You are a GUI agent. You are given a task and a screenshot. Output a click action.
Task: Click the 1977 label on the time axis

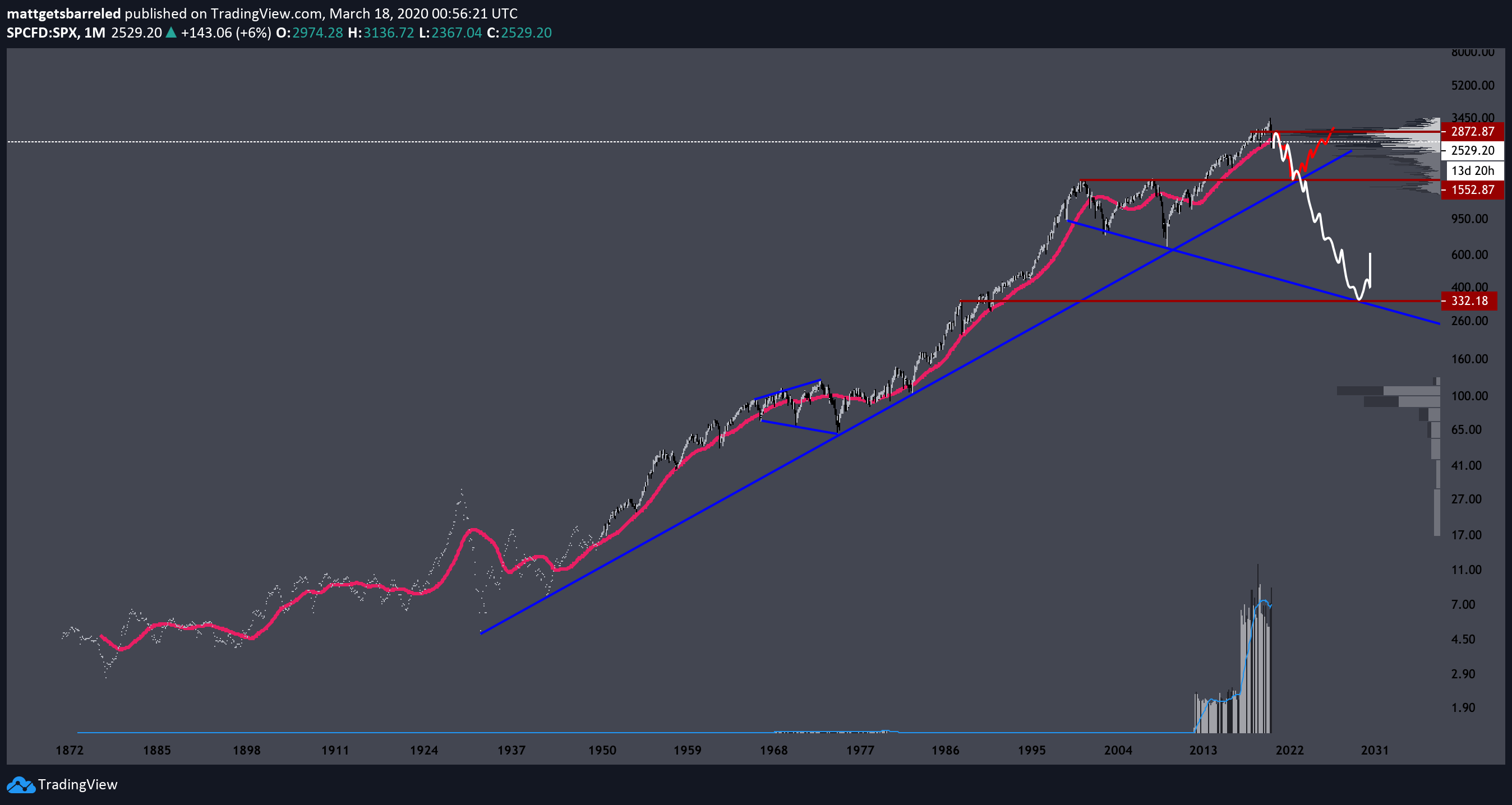[860, 750]
